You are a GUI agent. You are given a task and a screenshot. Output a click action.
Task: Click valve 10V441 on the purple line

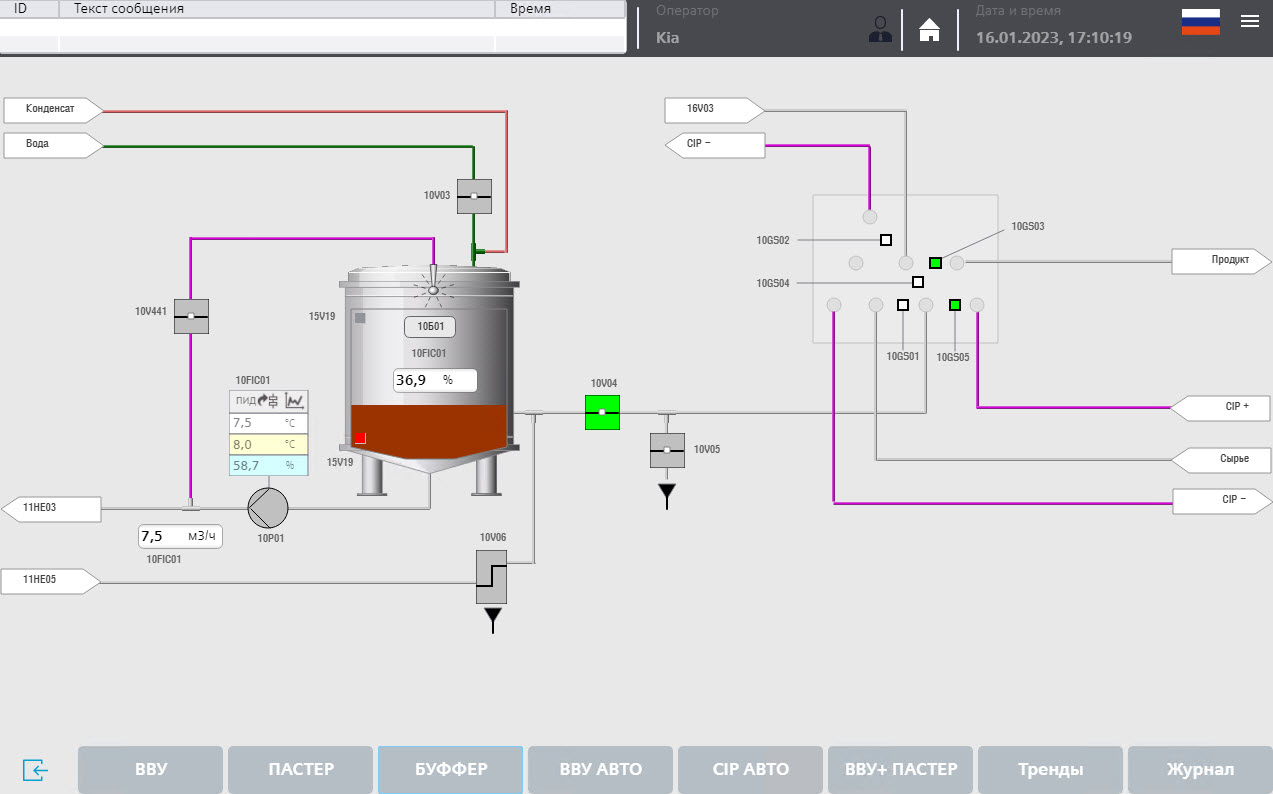pos(191,316)
